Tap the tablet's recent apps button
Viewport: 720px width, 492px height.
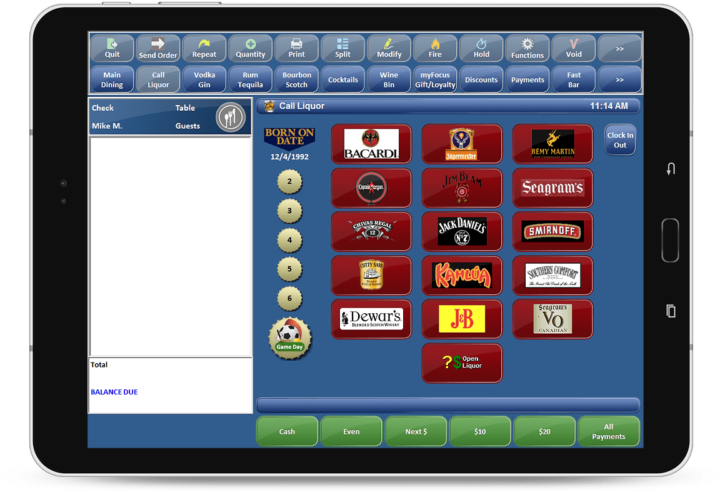tap(671, 311)
